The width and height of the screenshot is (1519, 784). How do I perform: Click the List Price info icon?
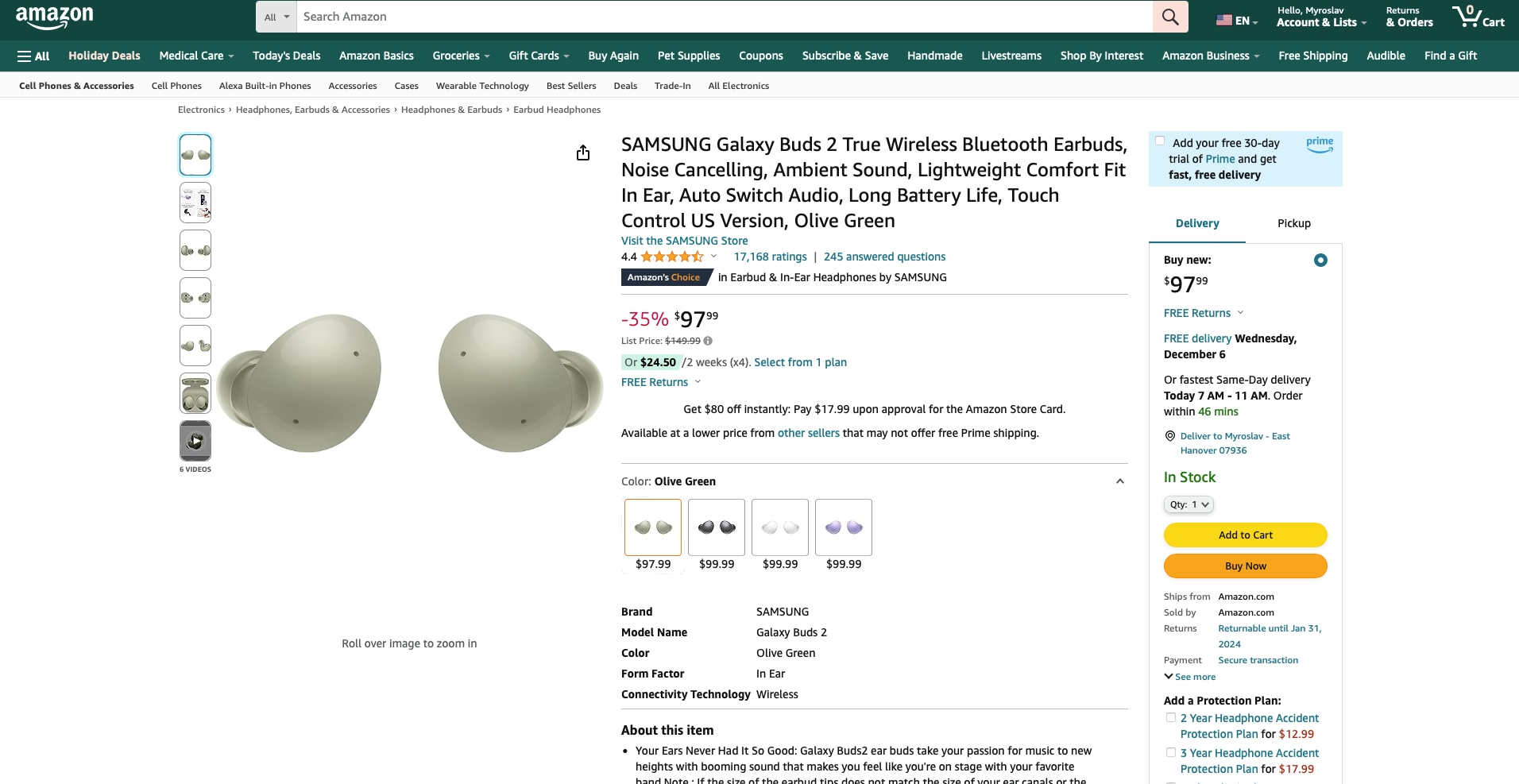click(x=708, y=341)
